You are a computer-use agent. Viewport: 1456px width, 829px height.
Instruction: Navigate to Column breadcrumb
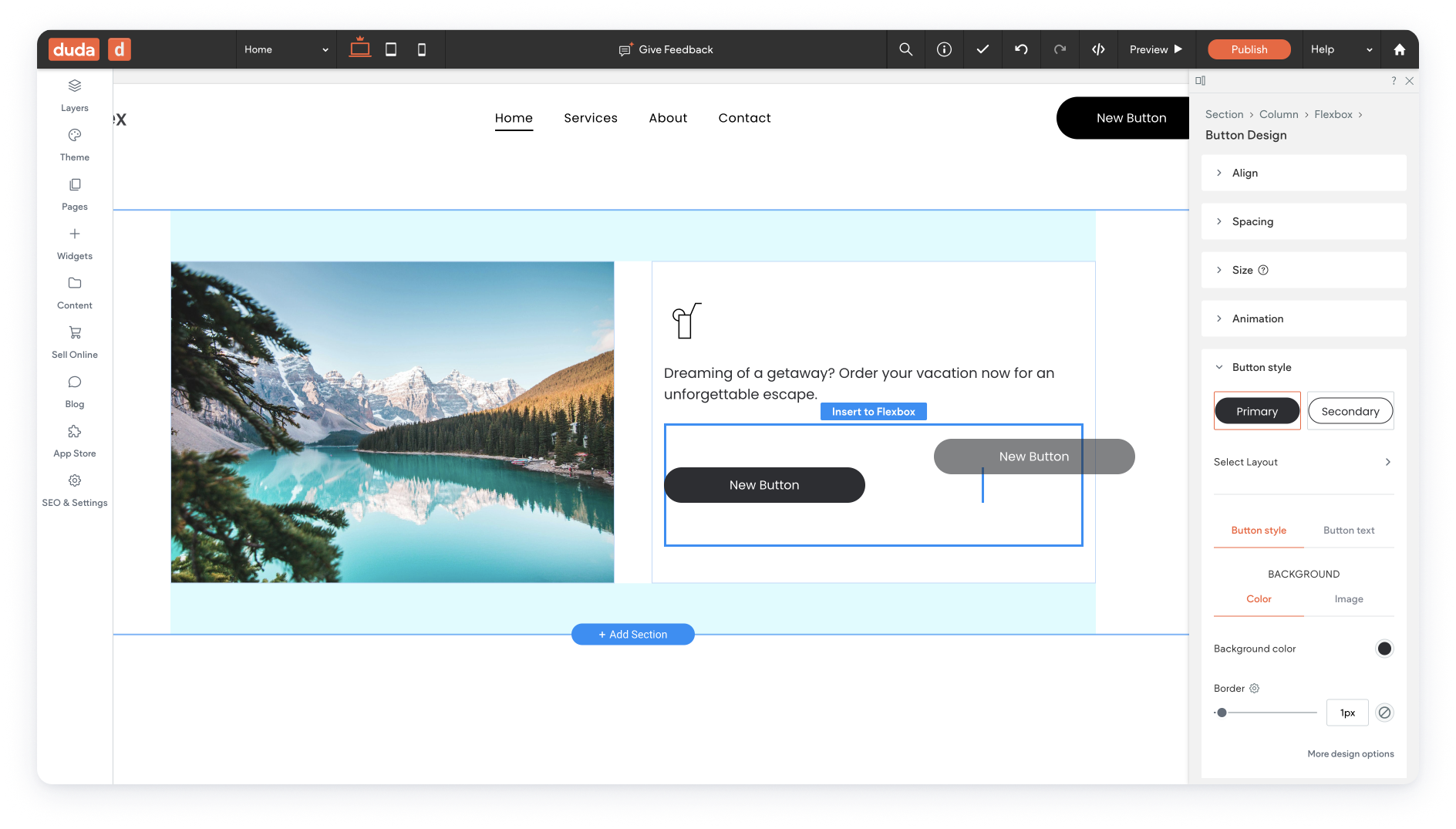click(1279, 114)
